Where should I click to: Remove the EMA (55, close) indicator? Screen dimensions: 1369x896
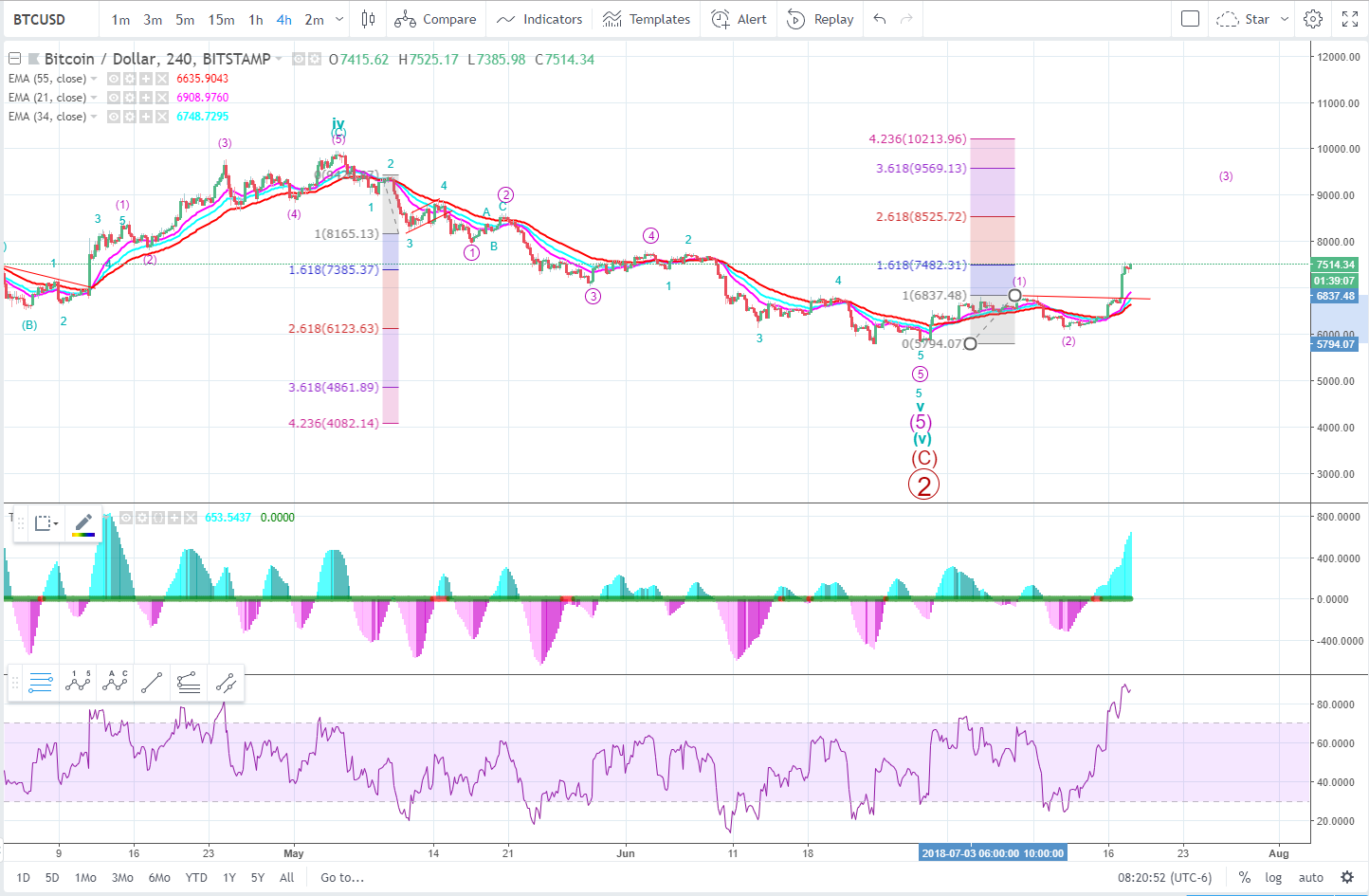click(162, 79)
